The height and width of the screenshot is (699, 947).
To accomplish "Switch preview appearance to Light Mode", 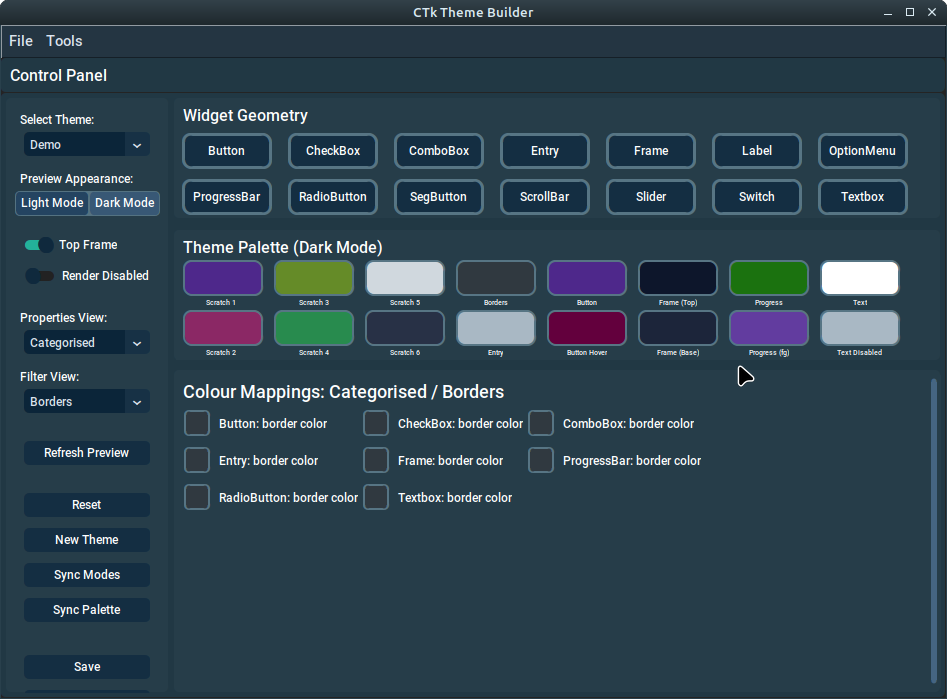I will click(x=51, y=203).
